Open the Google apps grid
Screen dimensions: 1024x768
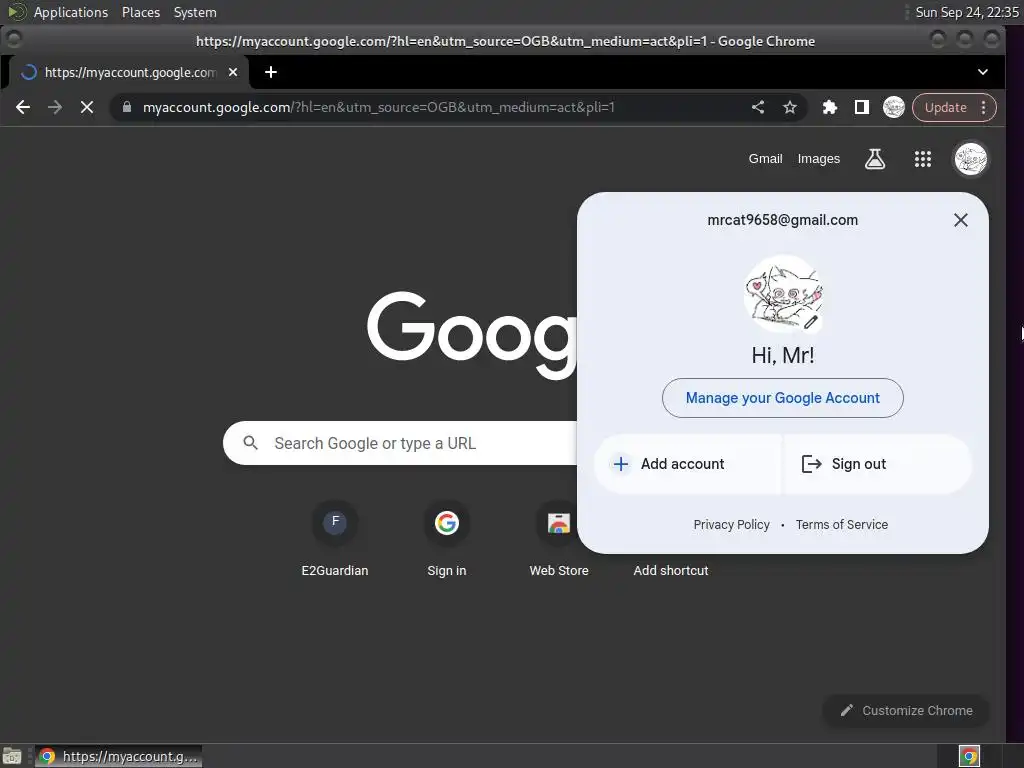923,159
